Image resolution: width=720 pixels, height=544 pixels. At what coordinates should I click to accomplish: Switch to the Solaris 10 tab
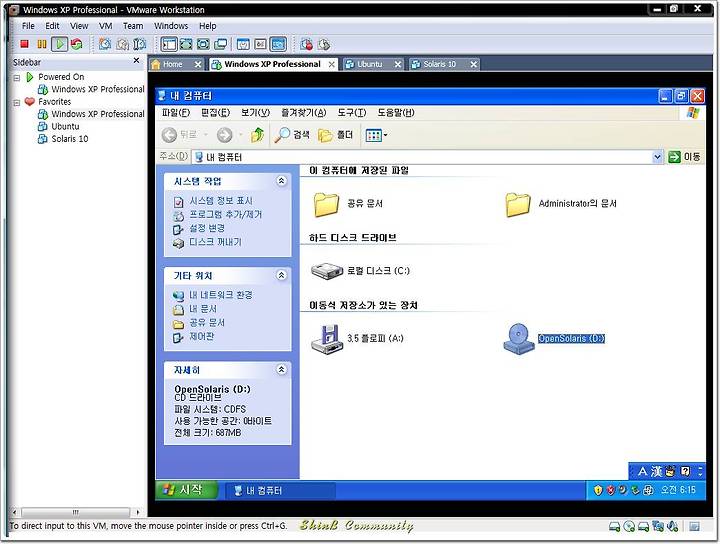point(439,64)
